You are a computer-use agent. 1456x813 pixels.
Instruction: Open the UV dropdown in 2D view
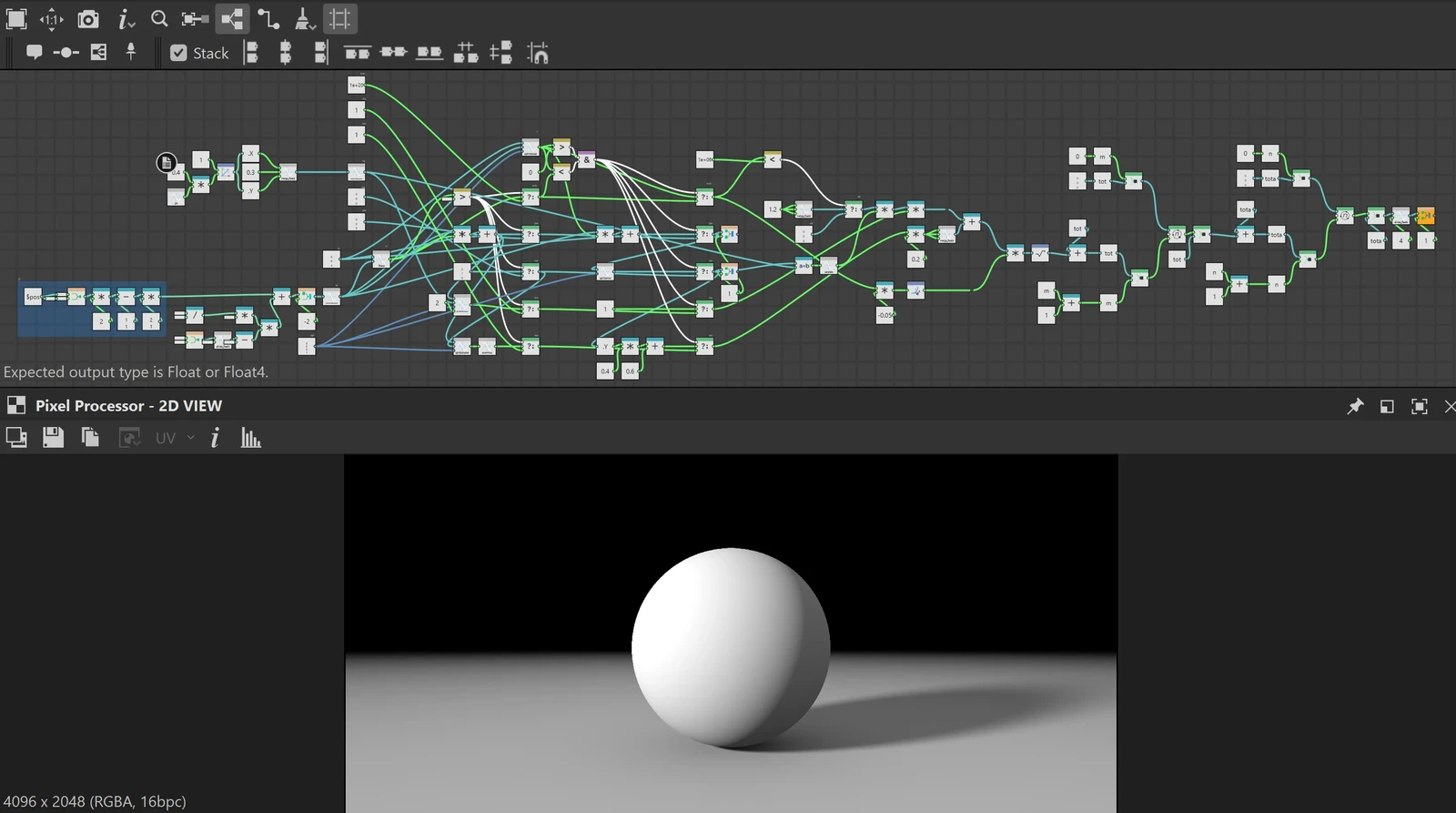[x=175, y=438]
